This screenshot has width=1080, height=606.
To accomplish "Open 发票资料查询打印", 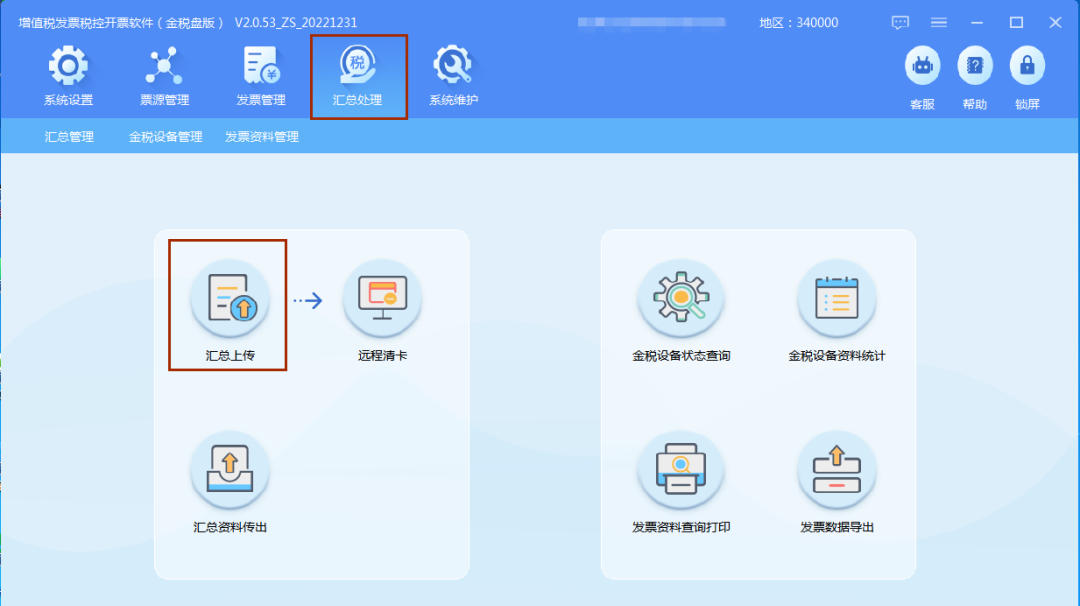I will (681, 471).
